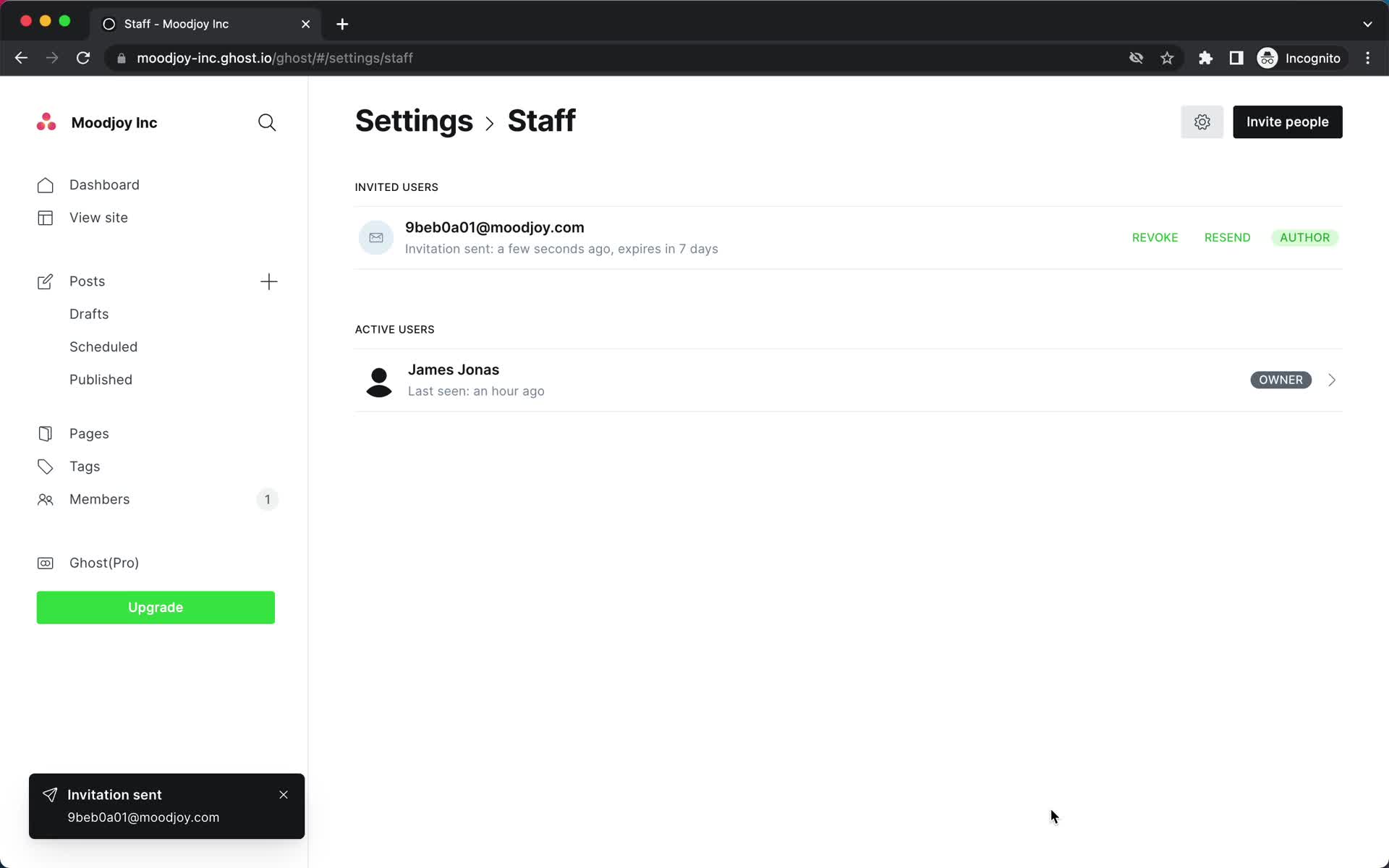Open Dashboard from sidebar menu
Image resolution: width=1389 pixels, height=868 pixels.
104,184
